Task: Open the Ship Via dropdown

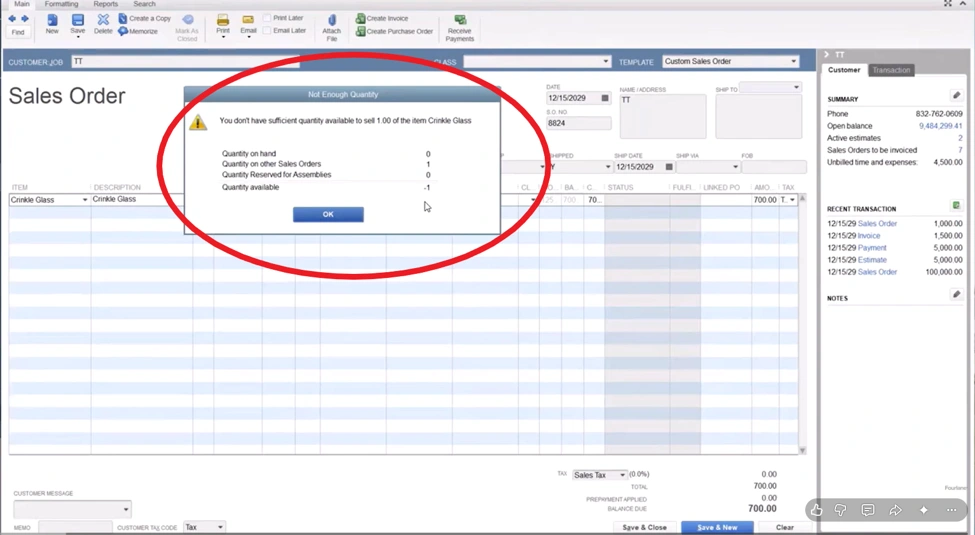Action: [x=735, y=167]
